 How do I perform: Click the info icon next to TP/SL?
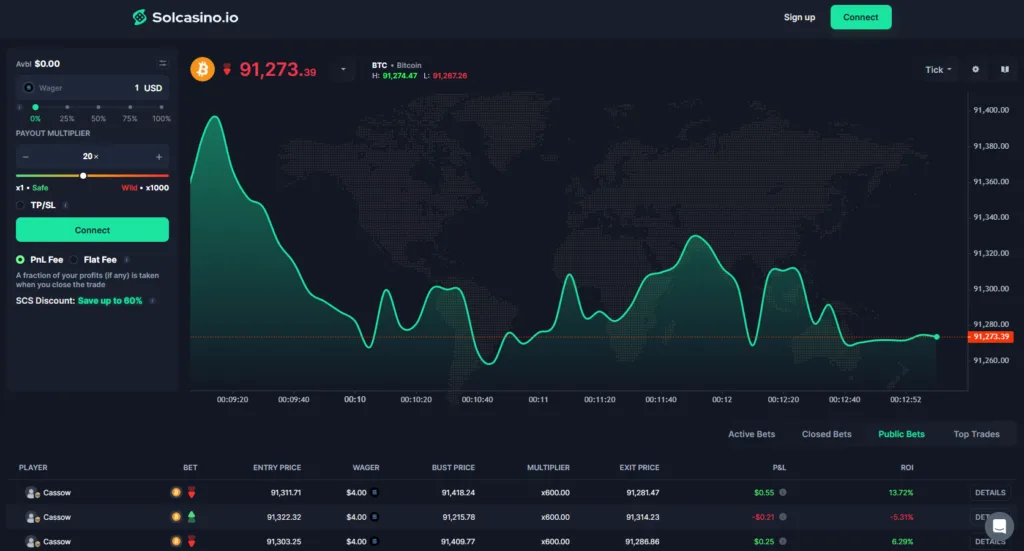[65, 205]
